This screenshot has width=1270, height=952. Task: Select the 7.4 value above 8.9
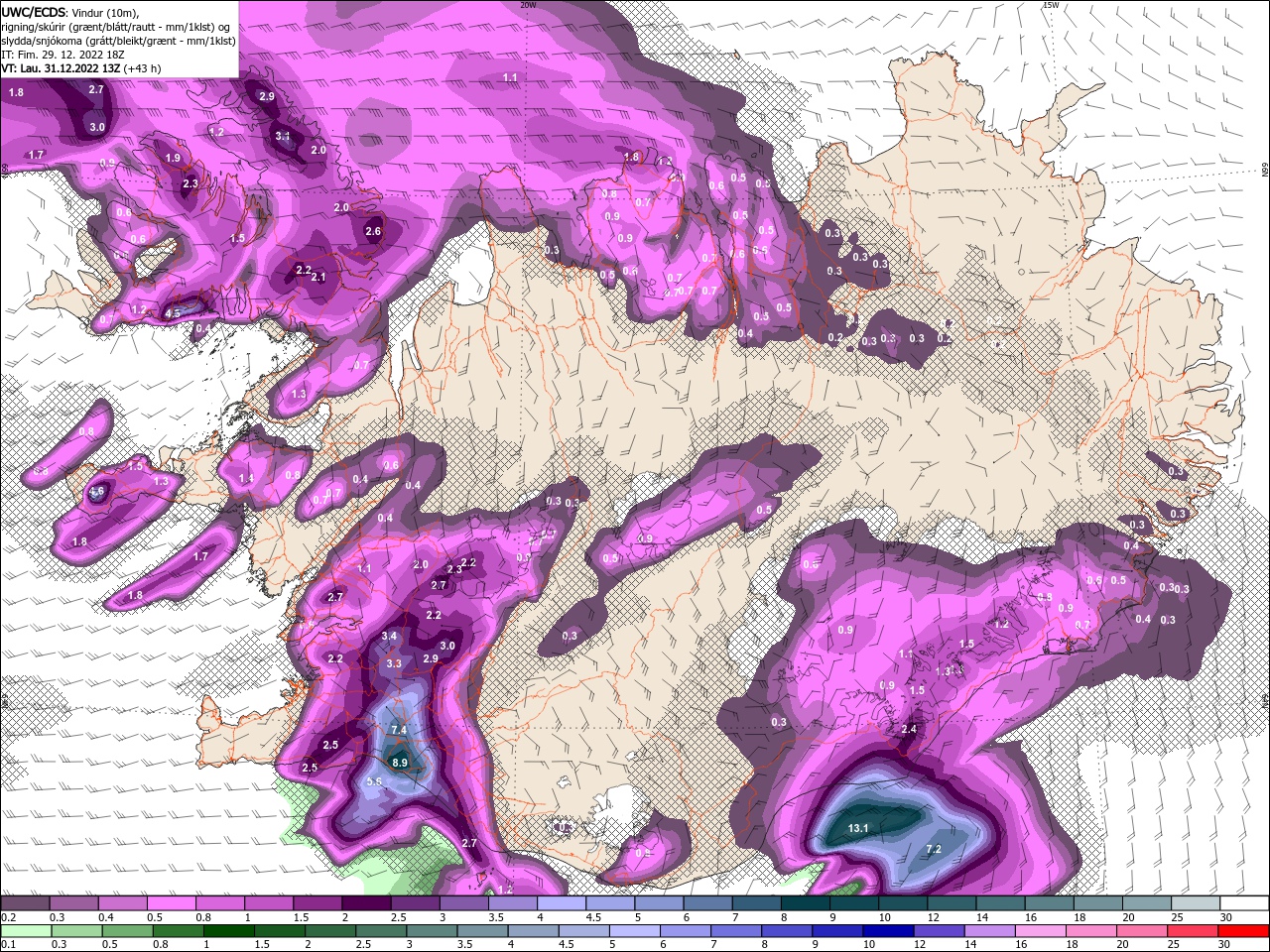point(400,730)
